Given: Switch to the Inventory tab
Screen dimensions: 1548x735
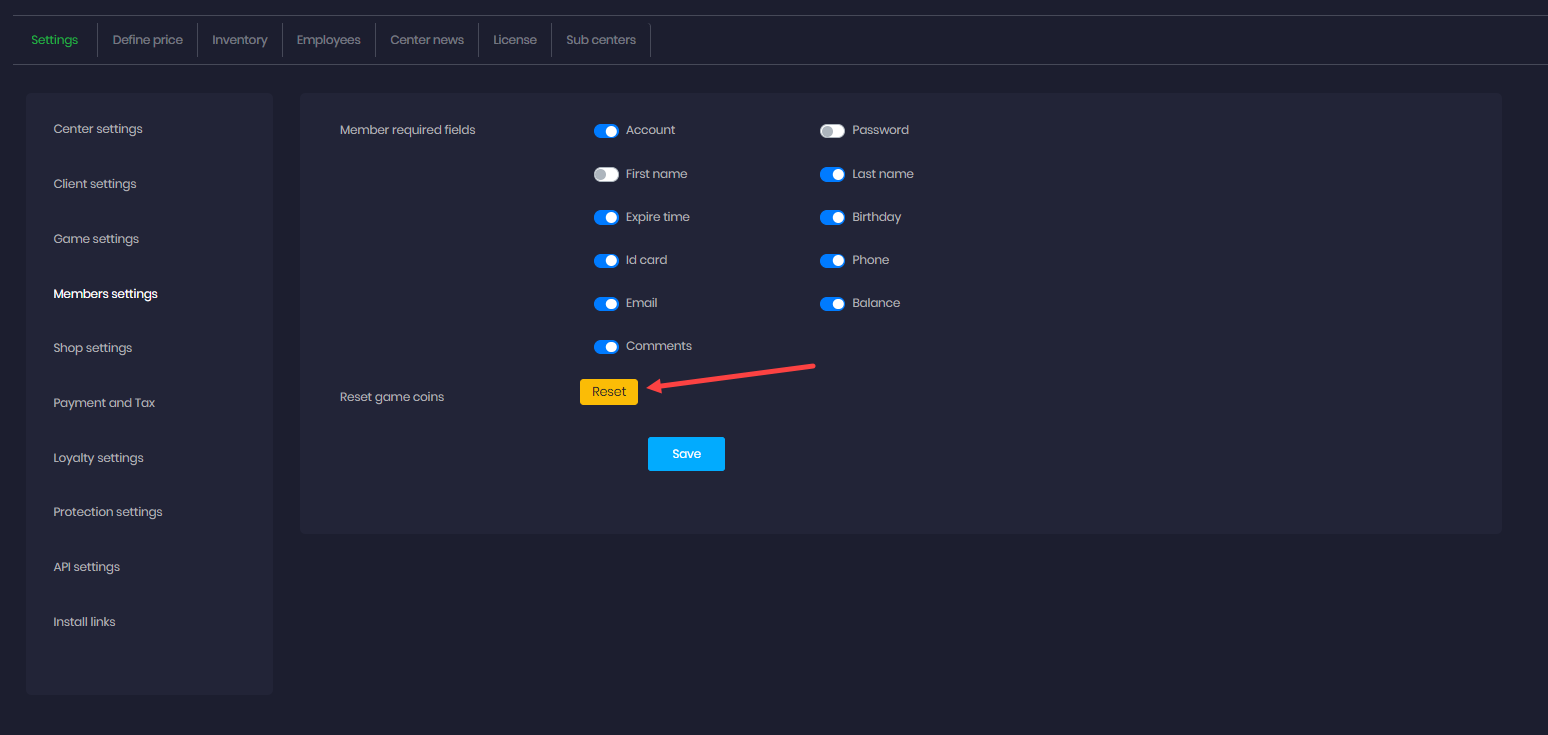Looking at the screenshot, I should click(x=240, y=40).
